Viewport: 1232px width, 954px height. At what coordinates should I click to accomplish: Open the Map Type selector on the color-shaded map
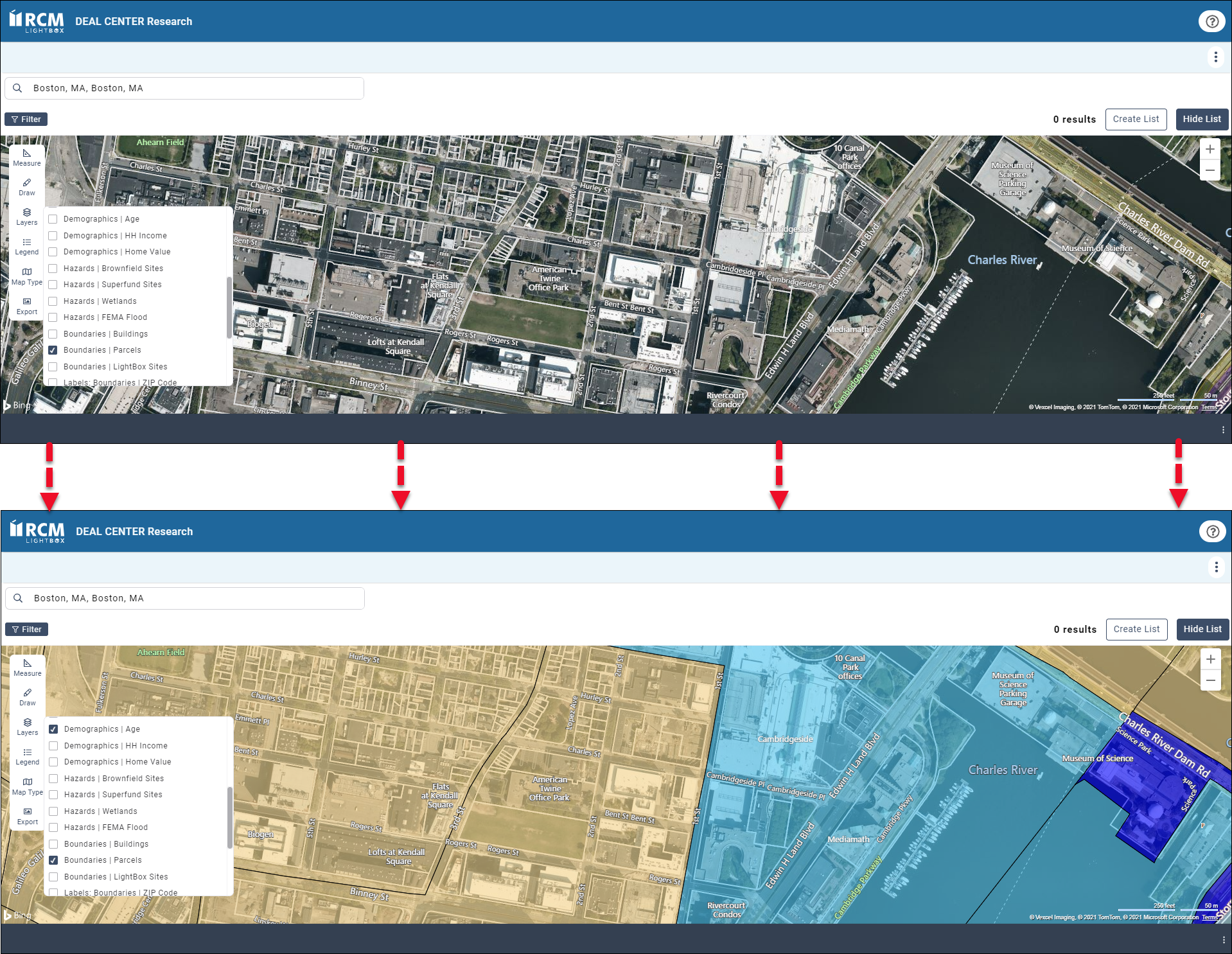[x=28, y=786]
